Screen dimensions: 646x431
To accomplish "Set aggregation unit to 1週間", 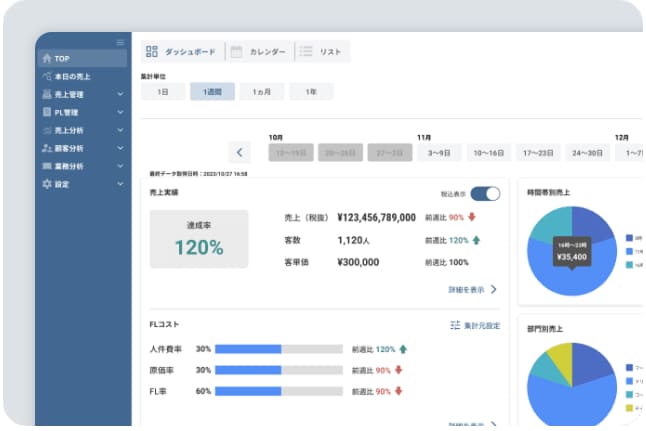I will 212,91.
